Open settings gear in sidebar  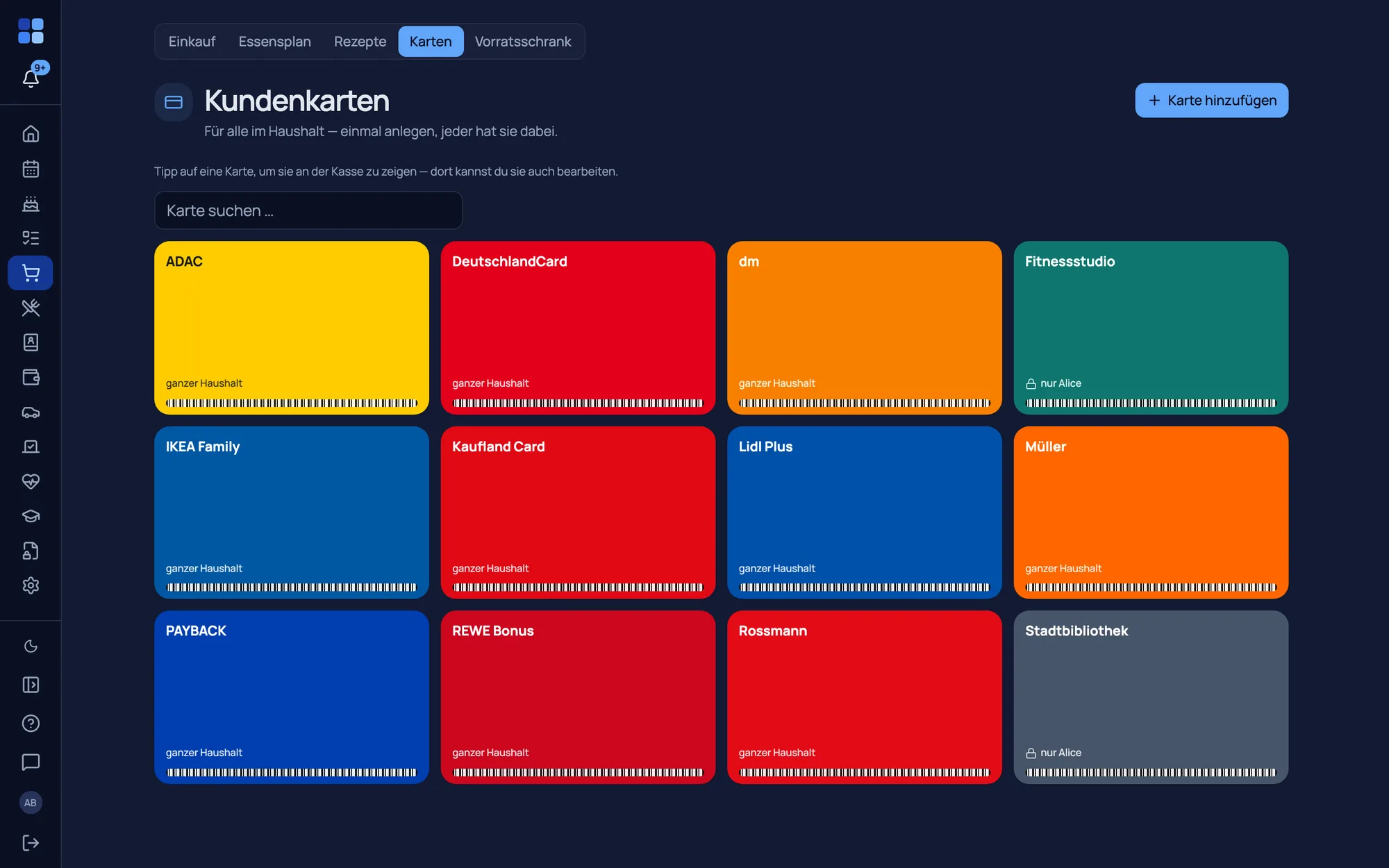click(x=31, y=585)
